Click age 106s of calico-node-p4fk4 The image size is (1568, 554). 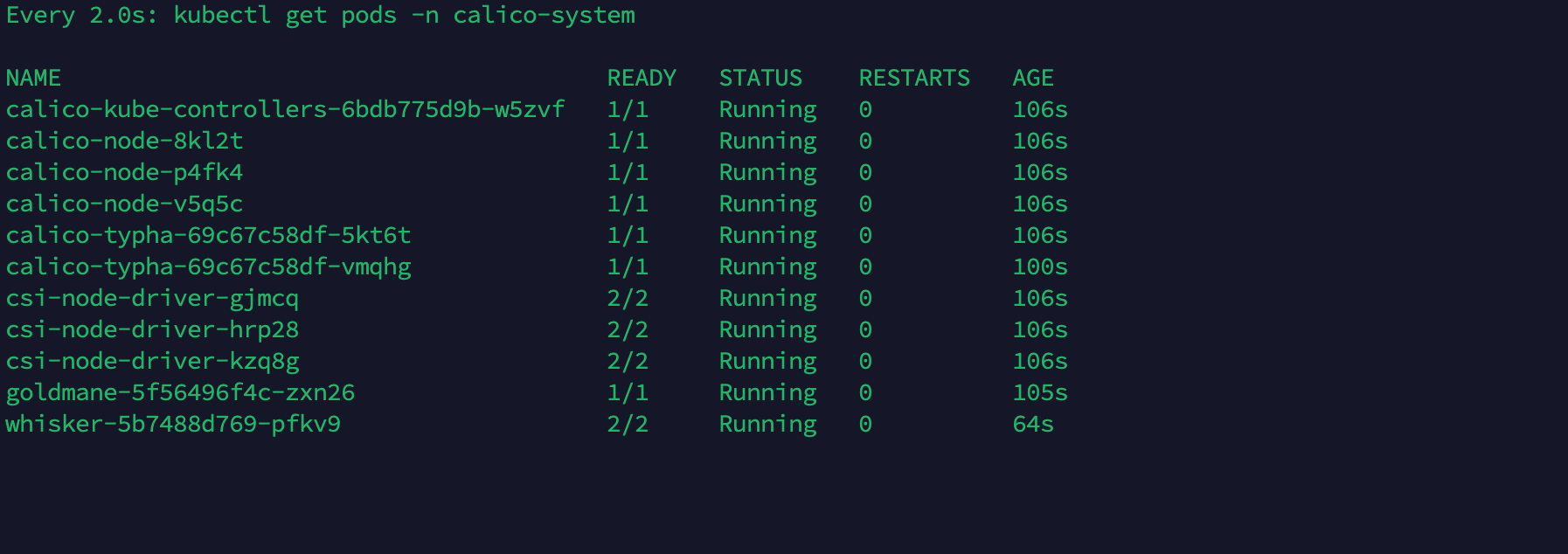coord(1040,172)
